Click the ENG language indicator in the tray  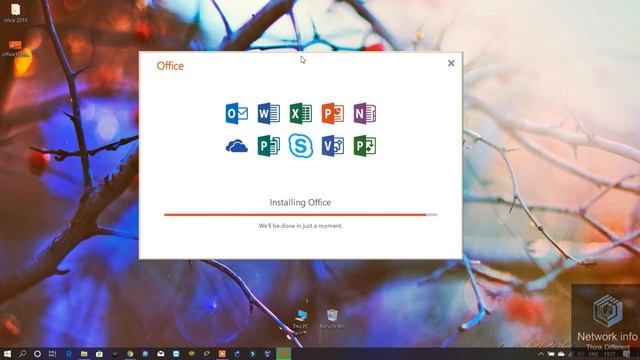594,354
